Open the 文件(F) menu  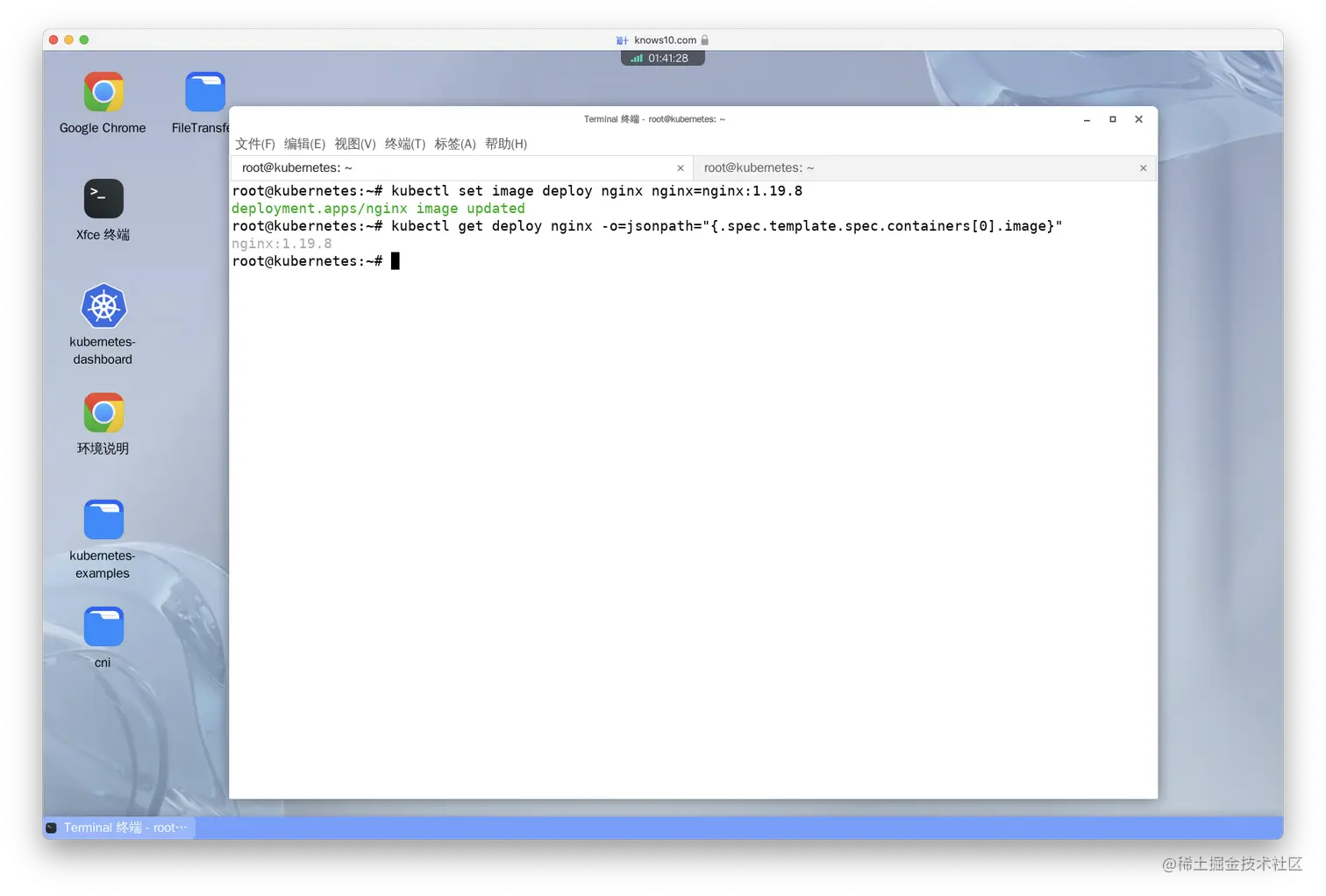[x=255, y=144]
